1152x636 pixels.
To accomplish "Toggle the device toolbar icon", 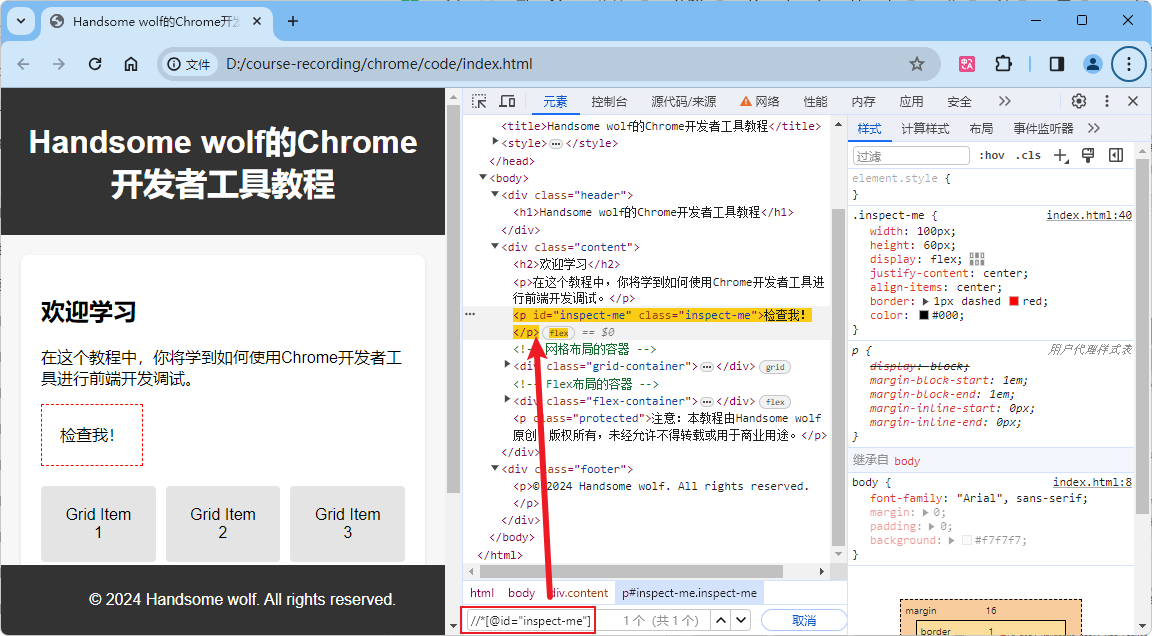I will coord(508,101).
